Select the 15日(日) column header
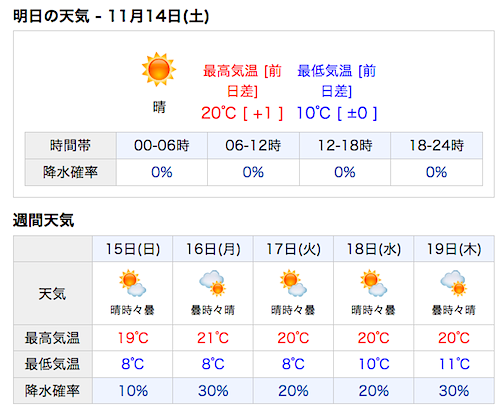504x412 pixels. (x=133, y=249)
